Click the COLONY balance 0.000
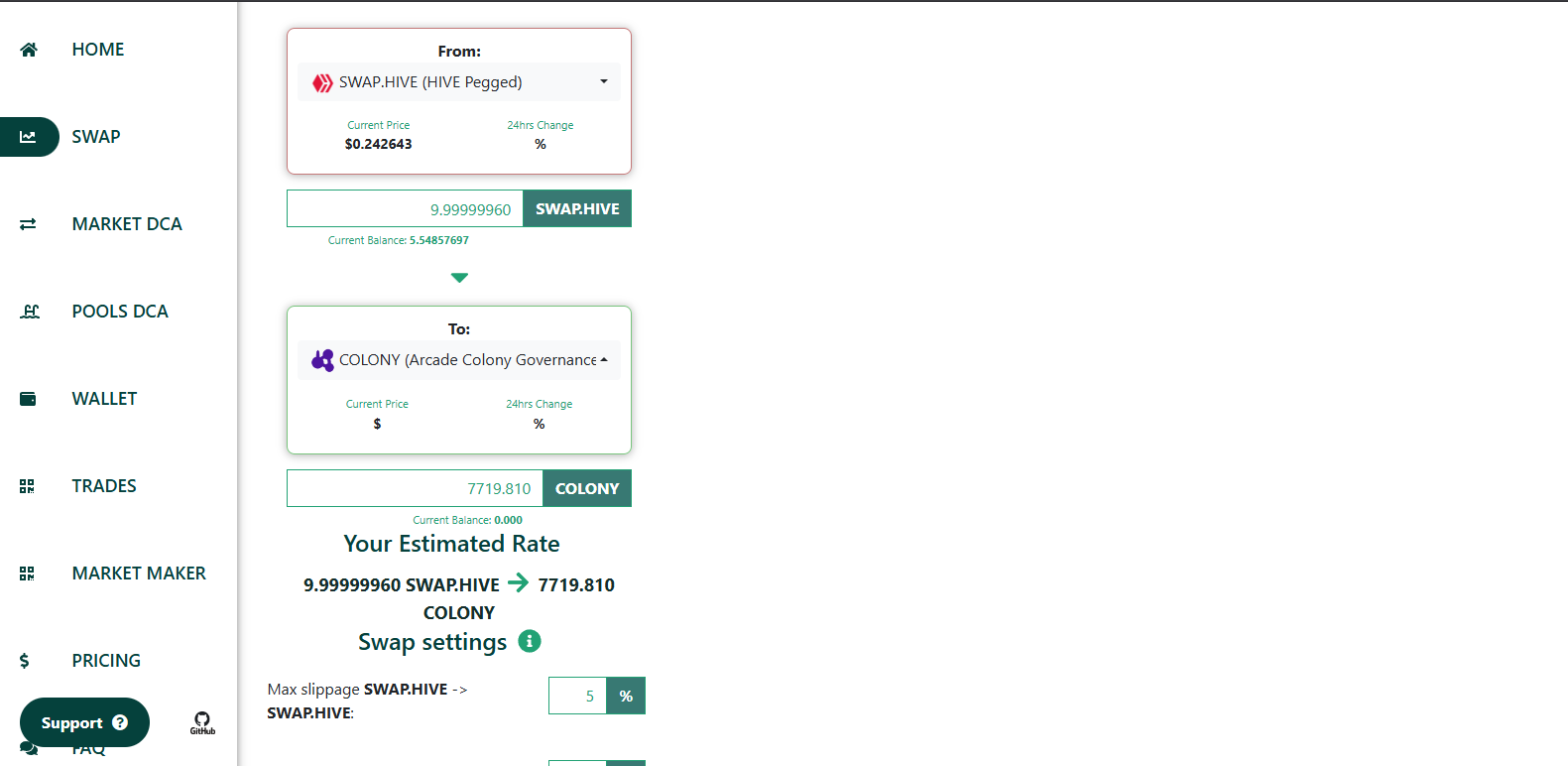 [x=508, y=520]
